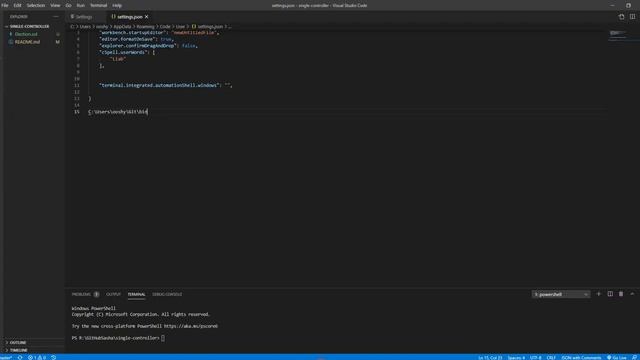Click the cSpell.userWords line
Image resolution: width=640 pixels, height=360 pixels.
[127, 52]
